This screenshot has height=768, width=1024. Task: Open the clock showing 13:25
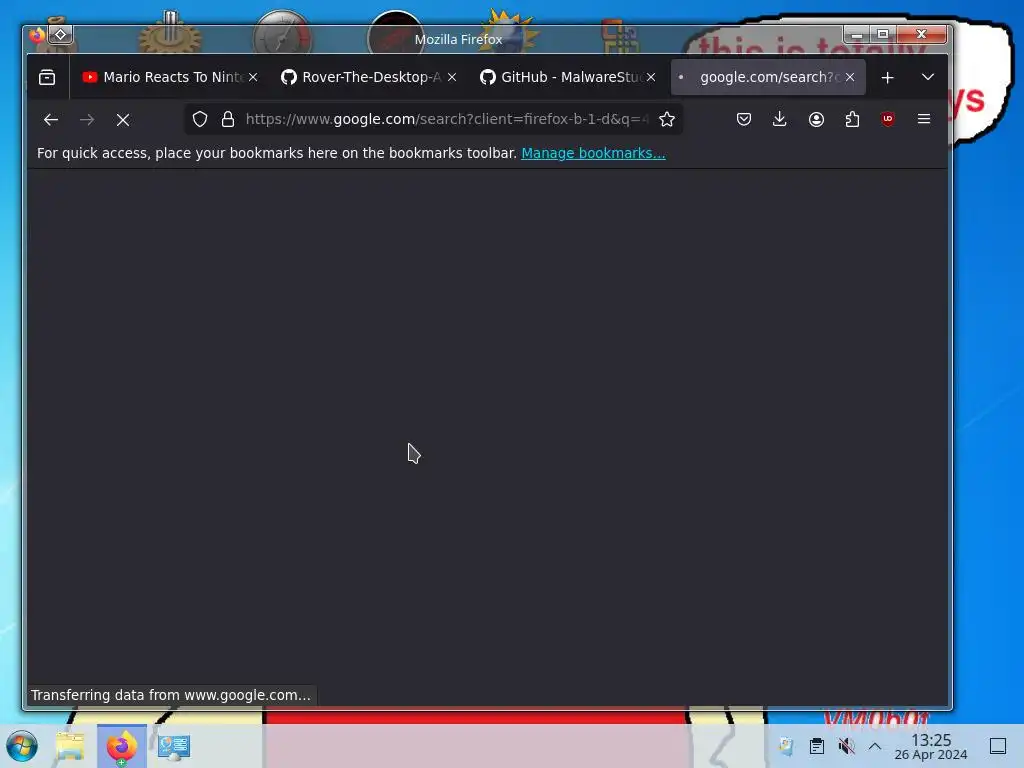[x=931, y=746]
